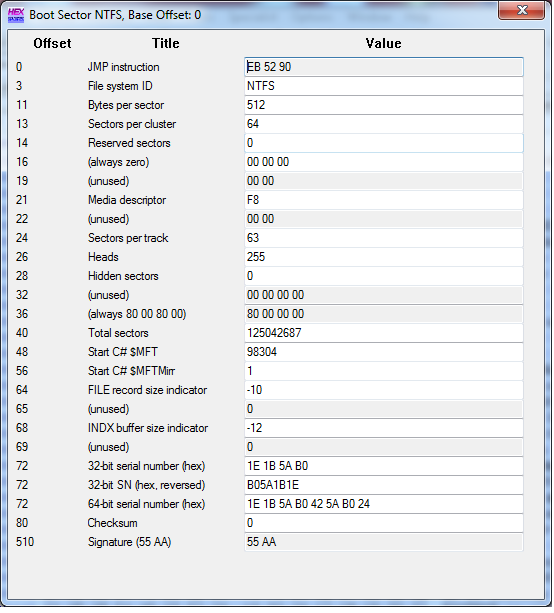554x613 pixels.
Task: Click the unused field at offset 22
Action: pyautogui.click(x=384, y=219)
